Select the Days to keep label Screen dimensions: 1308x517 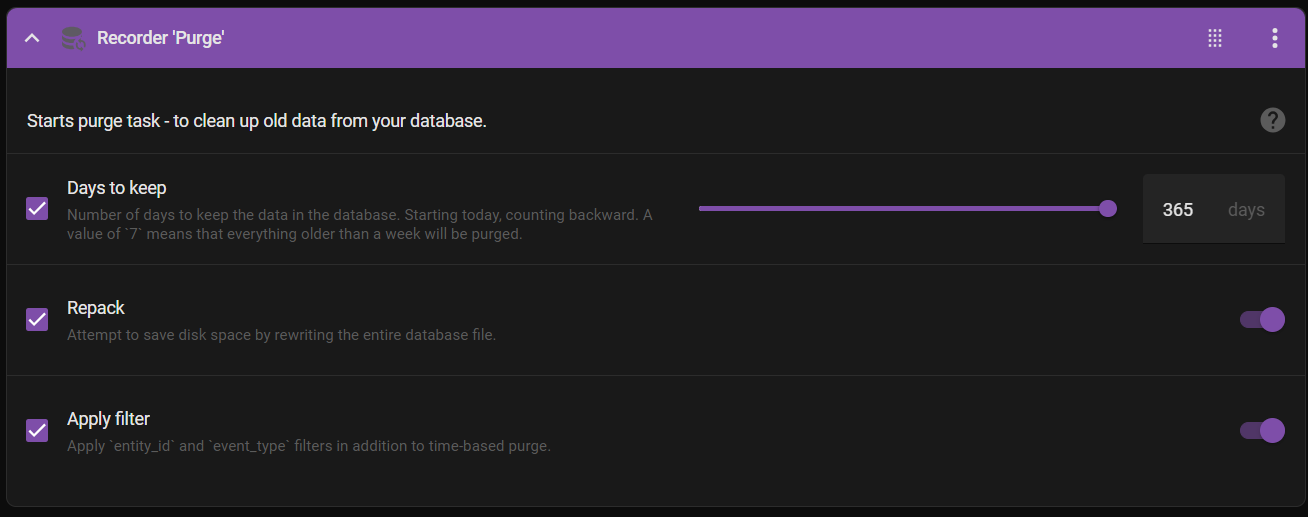coord(117,187)
